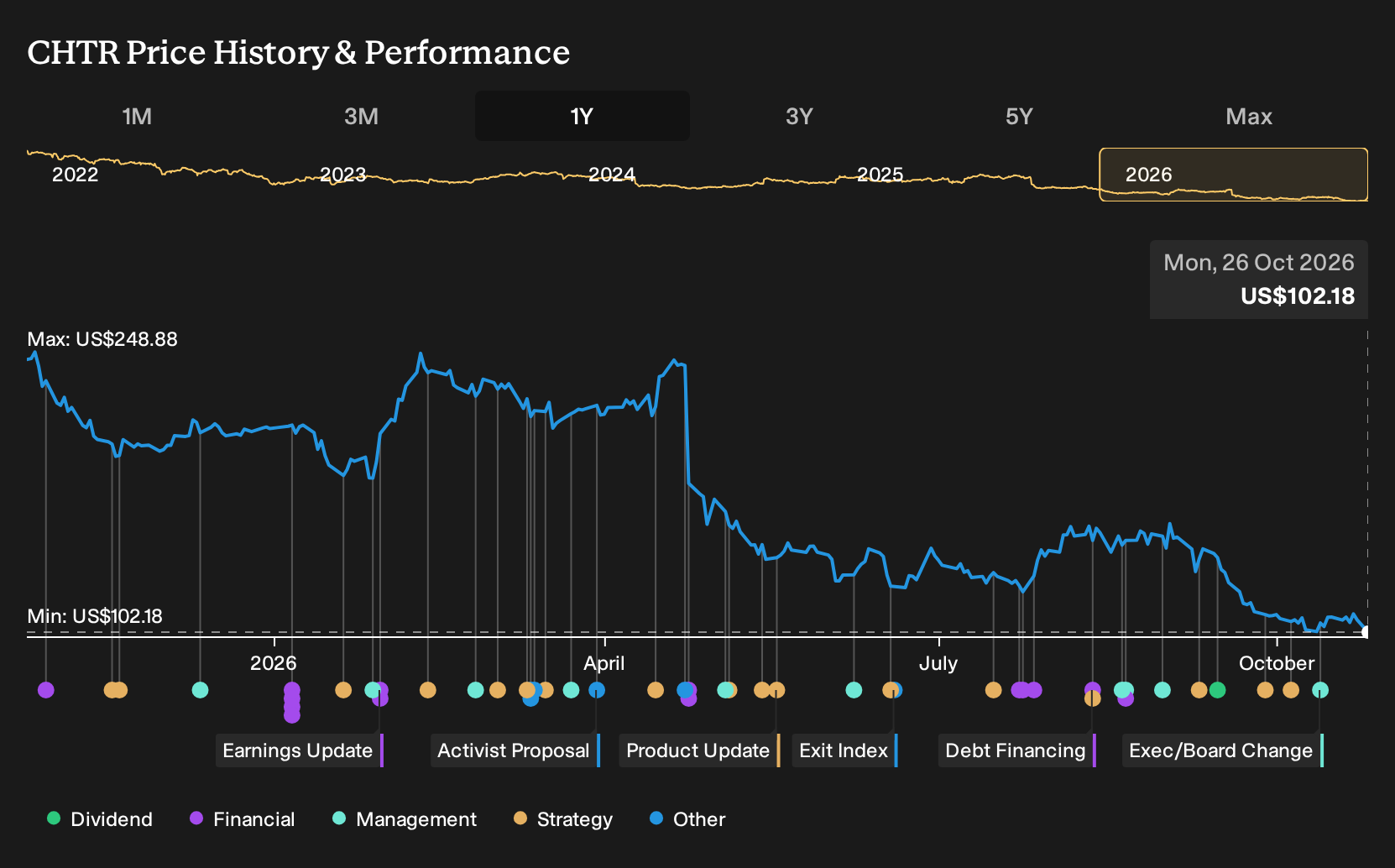Click the lone teal Management dot before 2026
Viewport: 1395px width, 868px height.
[200, 690]
